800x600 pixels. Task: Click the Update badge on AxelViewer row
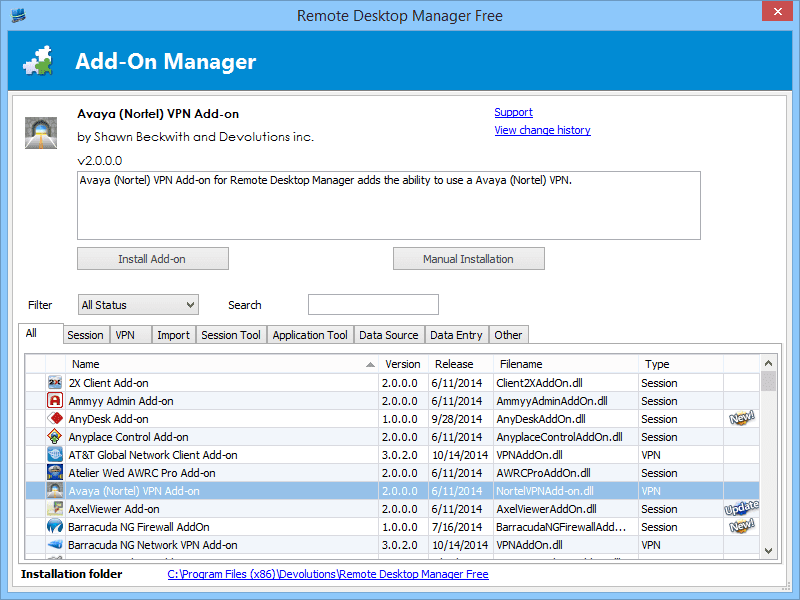(x=741, y=508)
